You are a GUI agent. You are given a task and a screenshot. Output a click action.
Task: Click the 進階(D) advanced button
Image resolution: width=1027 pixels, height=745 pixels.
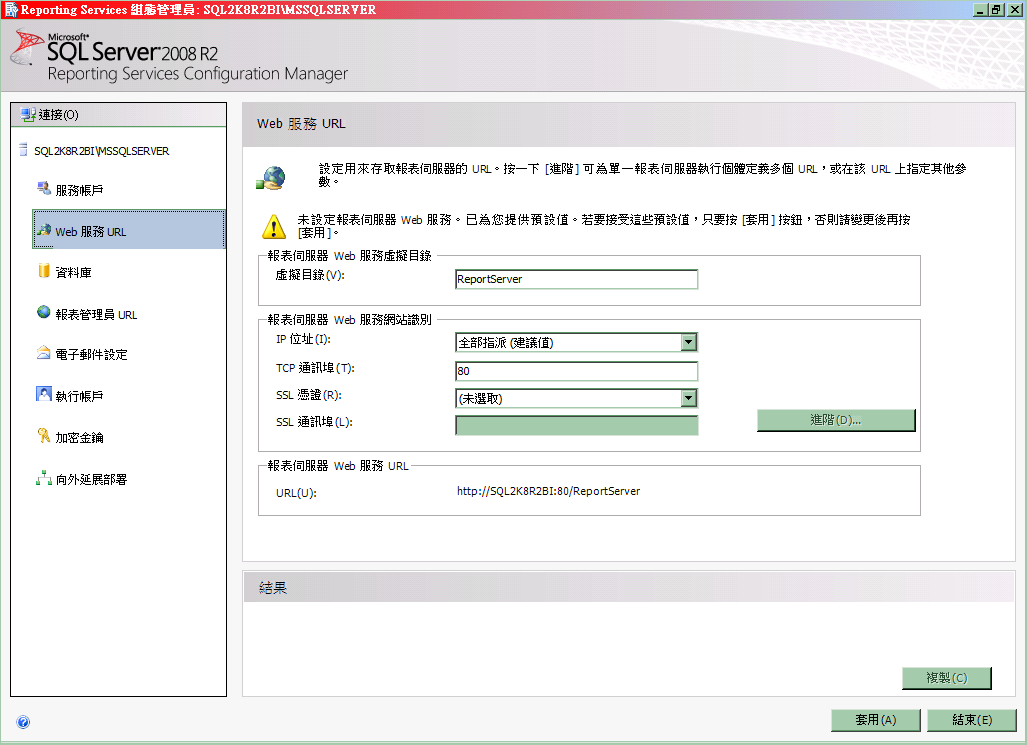836,420
